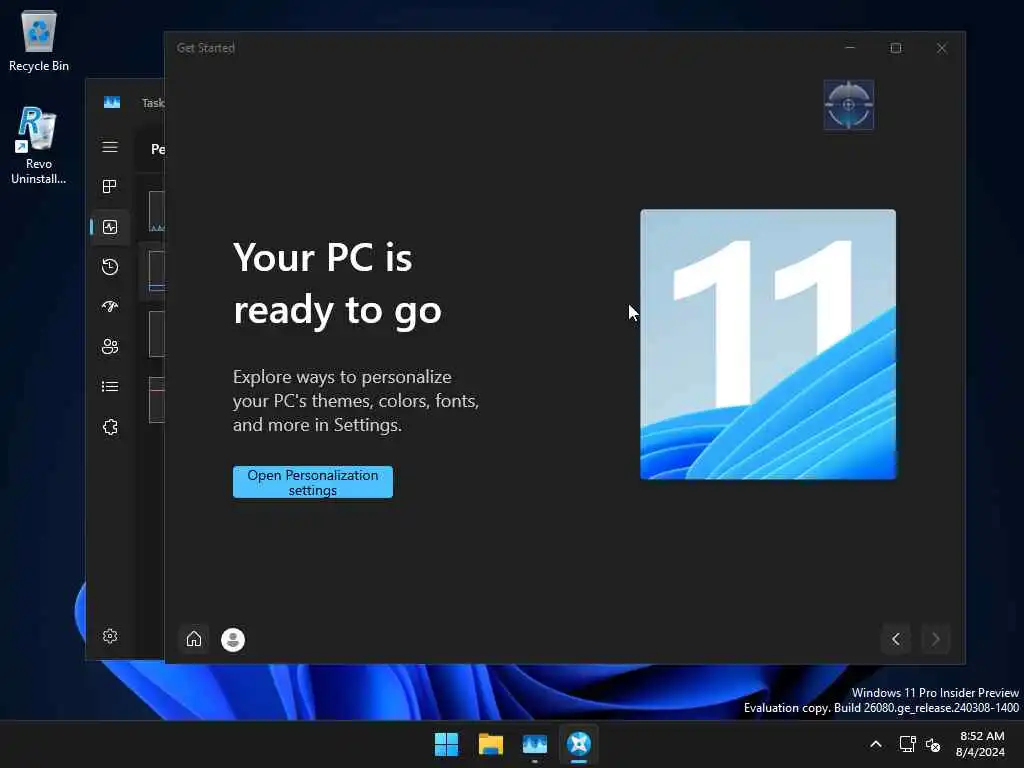Minimize the Get Started window
Viewport: 1024px width, 768px height.
point(850,48)
